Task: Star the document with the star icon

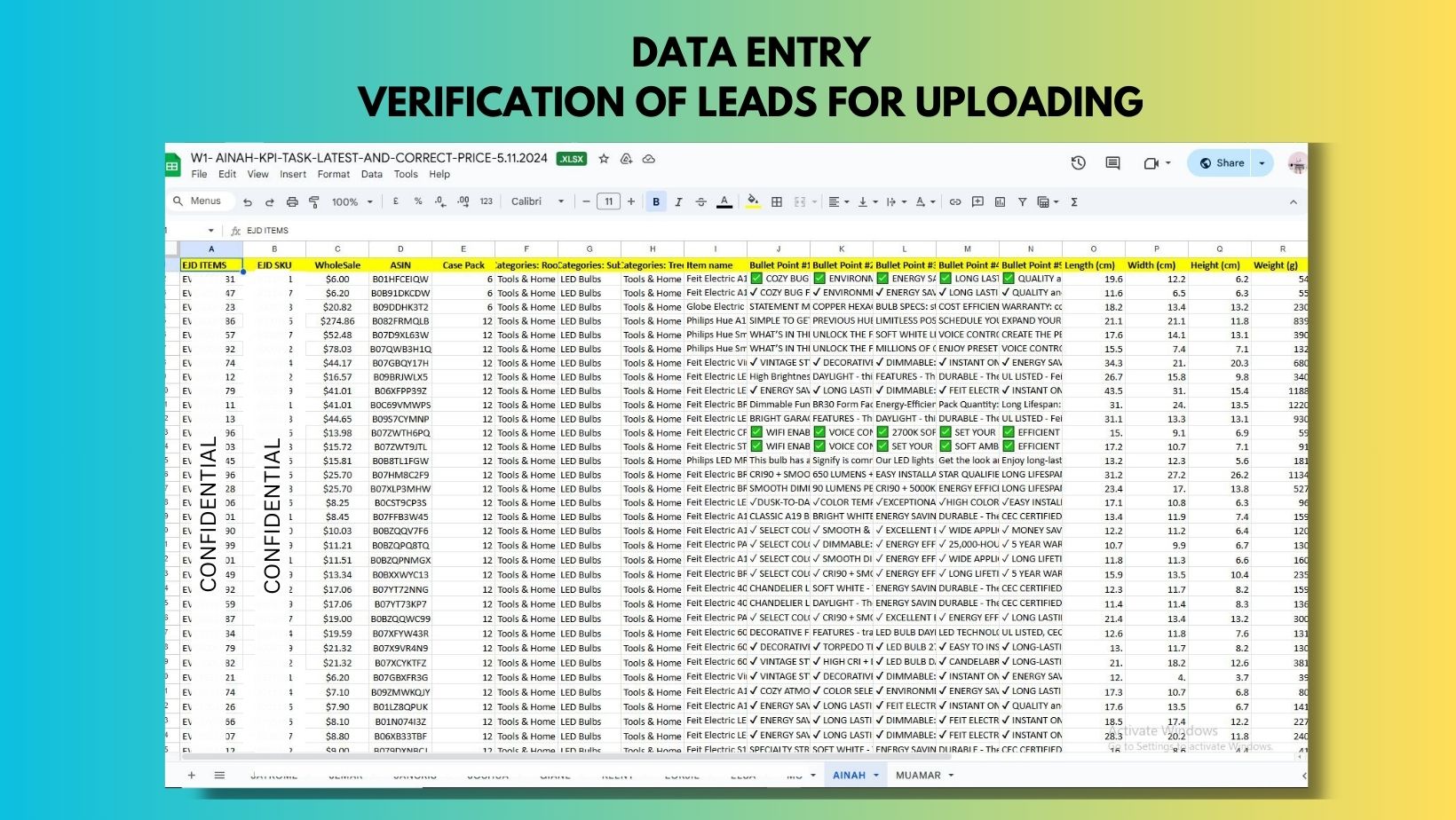Action: tap(604, 159)
